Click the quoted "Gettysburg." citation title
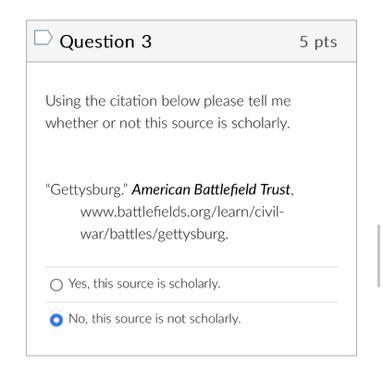This screenshot has height=384, width=383. coord(86,190)
